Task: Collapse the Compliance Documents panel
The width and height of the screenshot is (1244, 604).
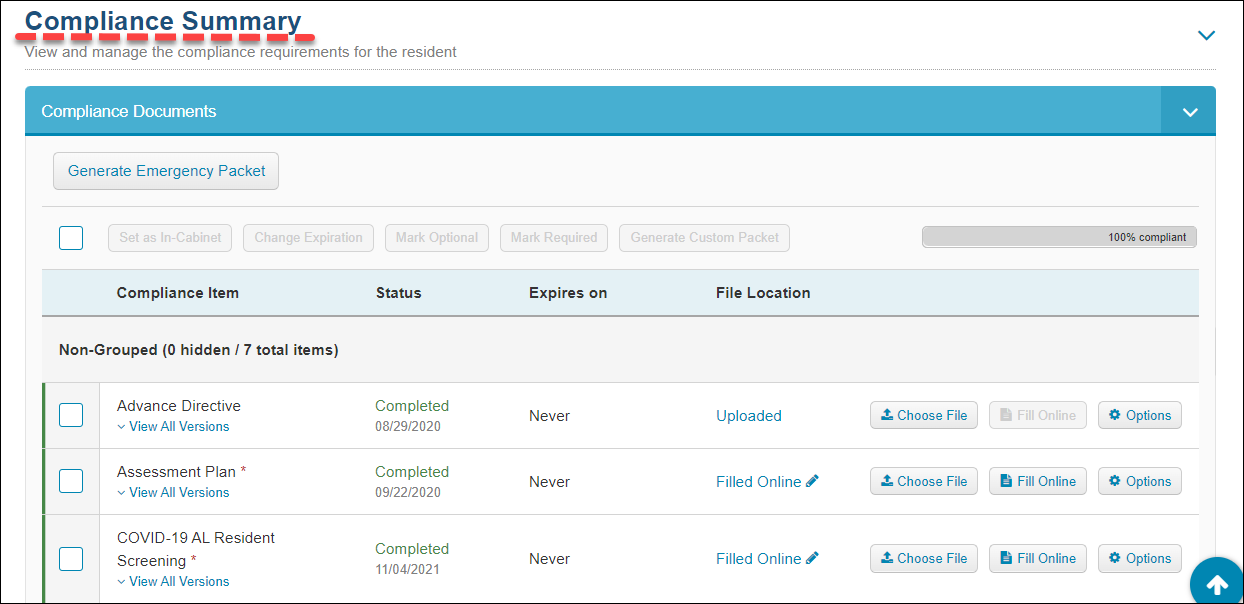Action: coord(1189,111)
